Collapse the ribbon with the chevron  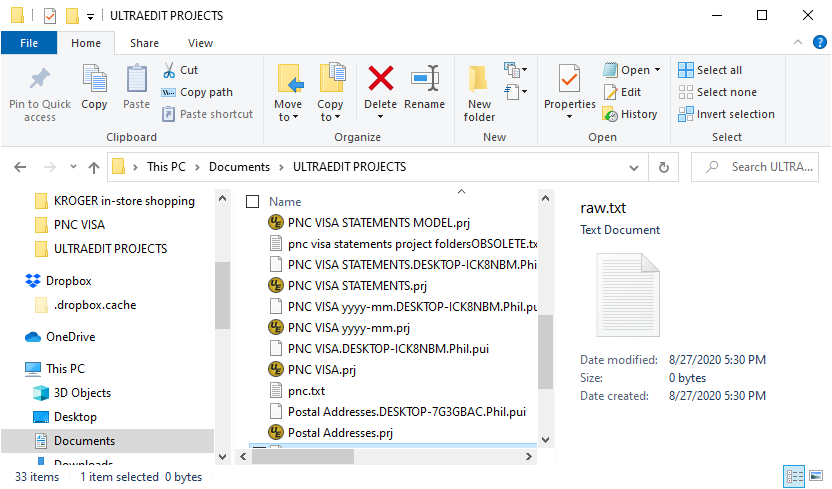click(798, 42)
